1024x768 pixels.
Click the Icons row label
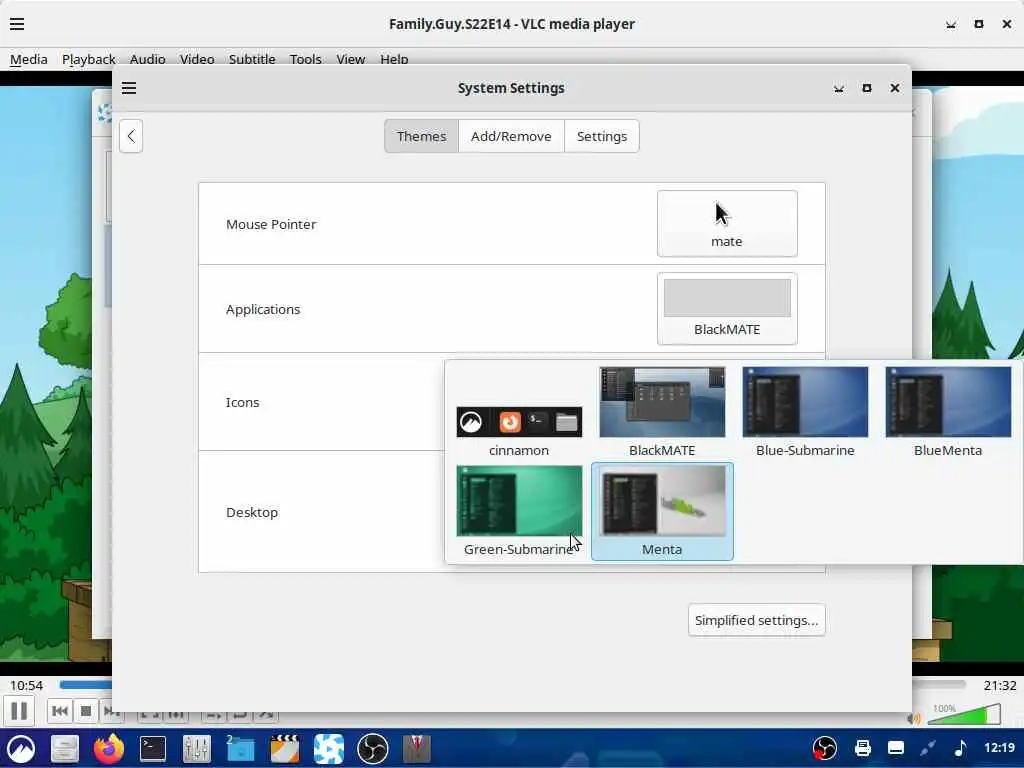click(x=242, y=402)
